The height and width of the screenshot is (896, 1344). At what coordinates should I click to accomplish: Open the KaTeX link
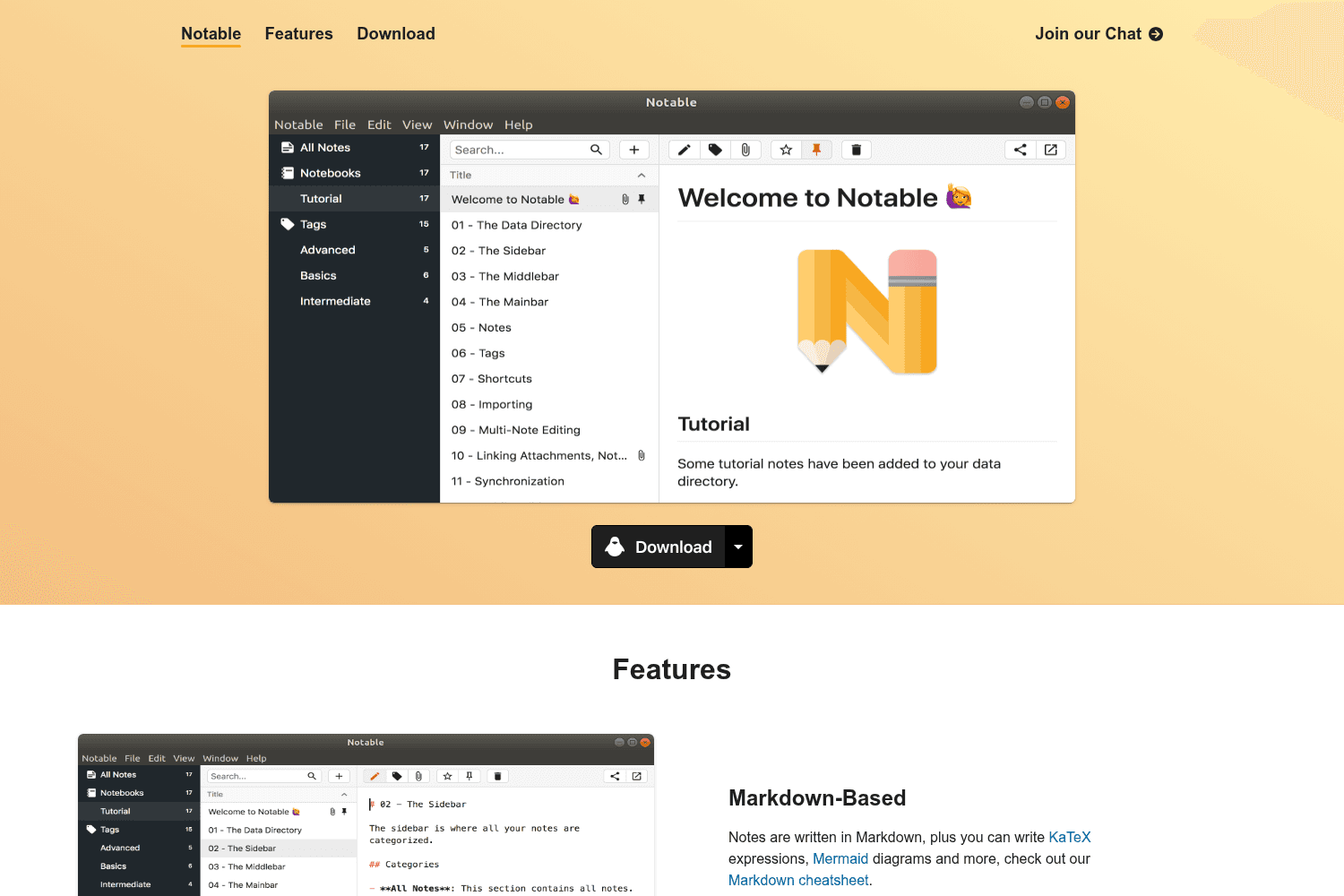(x=1070, y=837)
